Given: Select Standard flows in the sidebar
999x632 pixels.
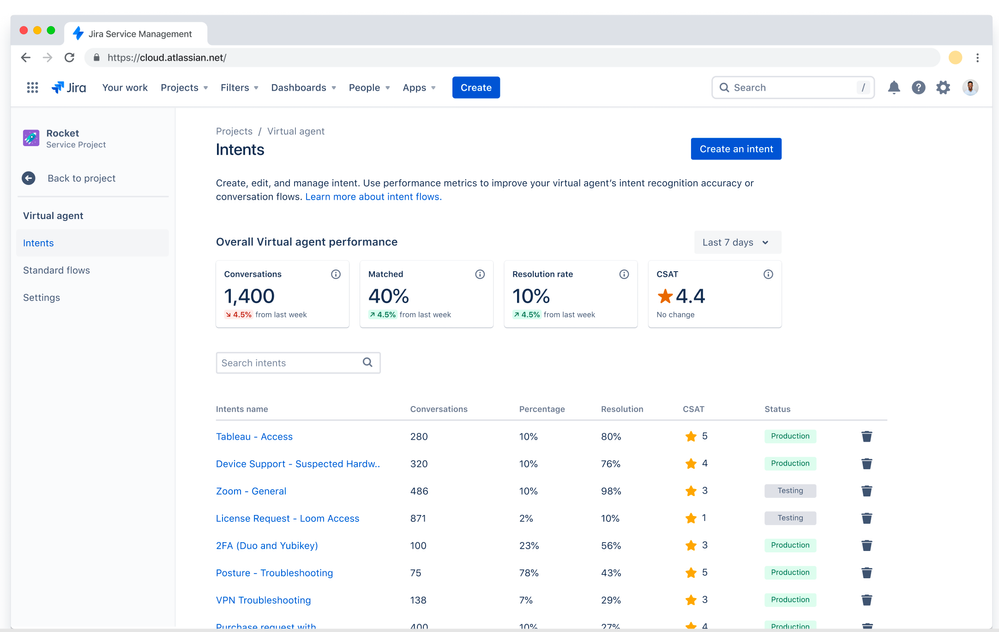Looking at the screenshot, I should pos(56,270).
